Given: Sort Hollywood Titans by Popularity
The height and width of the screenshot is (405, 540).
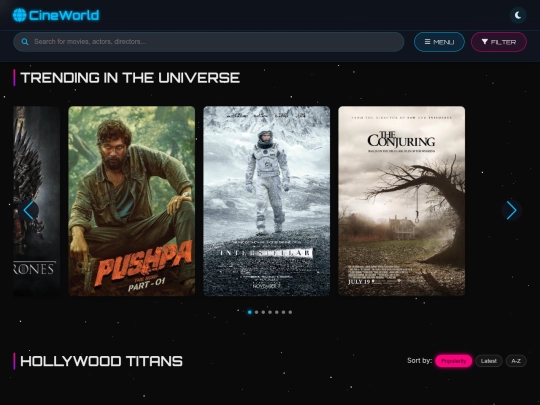Looking at the screenshot, I should 453,361.
